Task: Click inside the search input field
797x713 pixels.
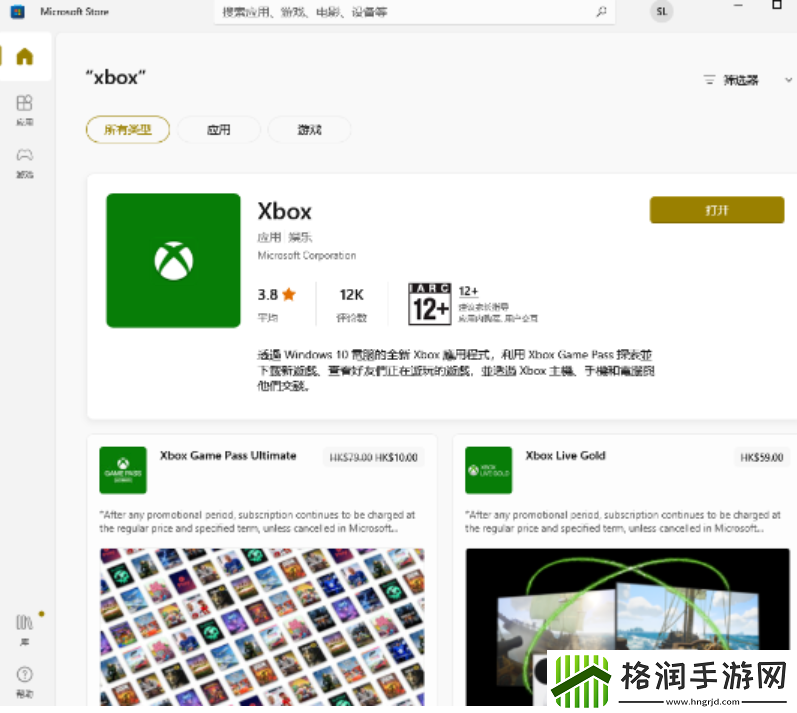Action: click(400, 12)
